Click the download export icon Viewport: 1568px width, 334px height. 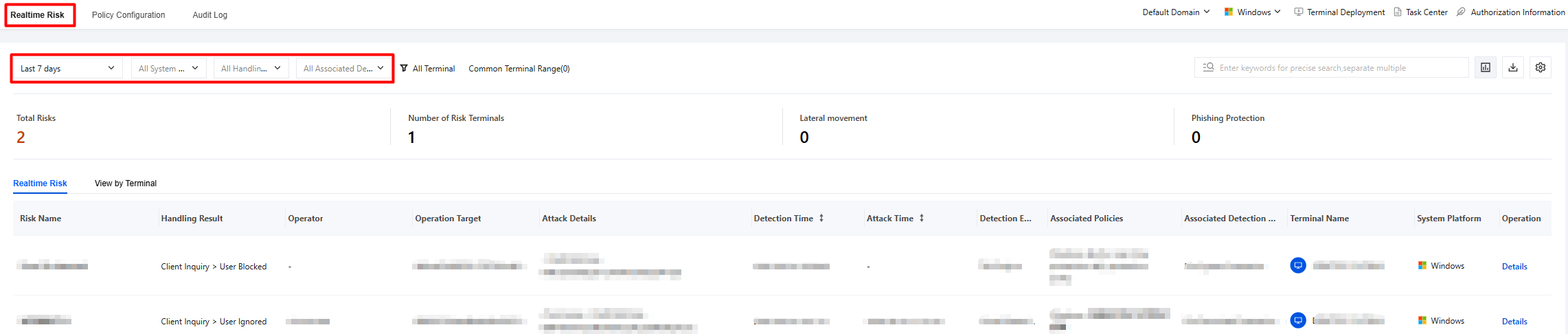point(1513,67)
